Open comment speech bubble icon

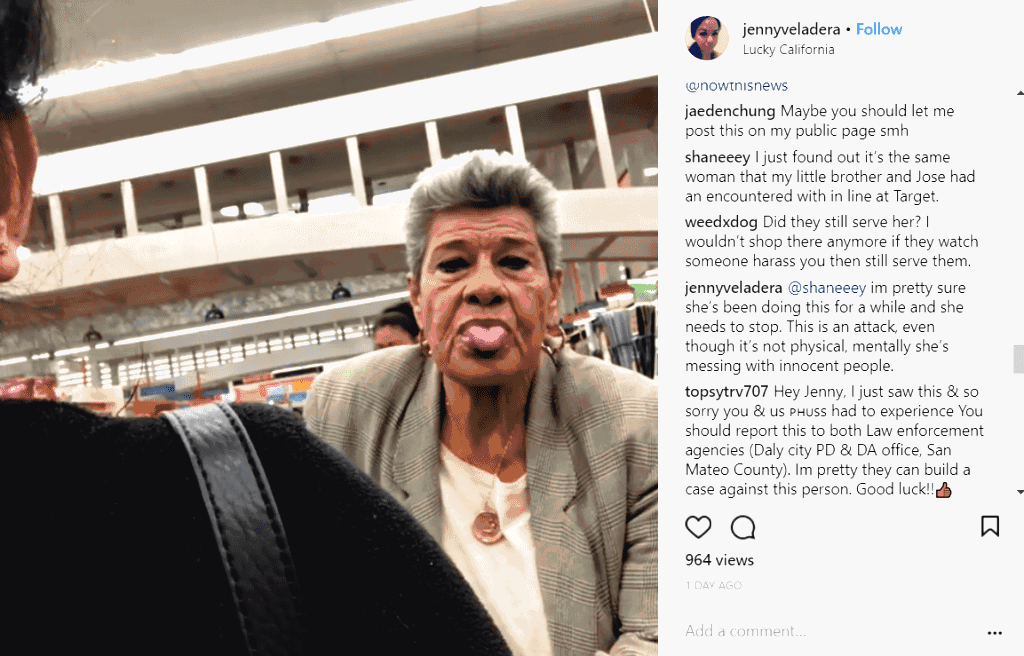pyautogui.click(x=743, y=527)
